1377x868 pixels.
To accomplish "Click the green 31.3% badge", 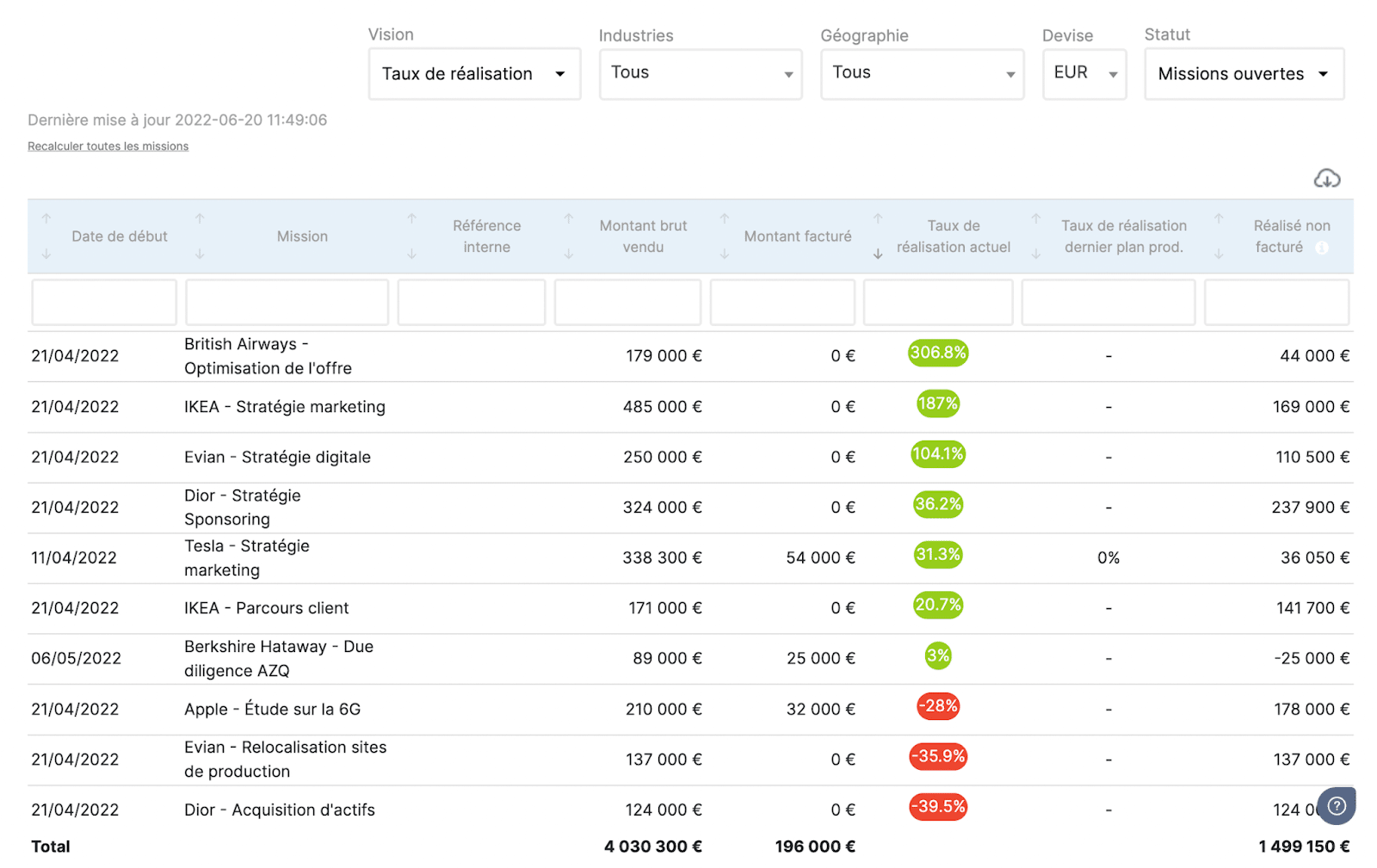I will 938,555.
